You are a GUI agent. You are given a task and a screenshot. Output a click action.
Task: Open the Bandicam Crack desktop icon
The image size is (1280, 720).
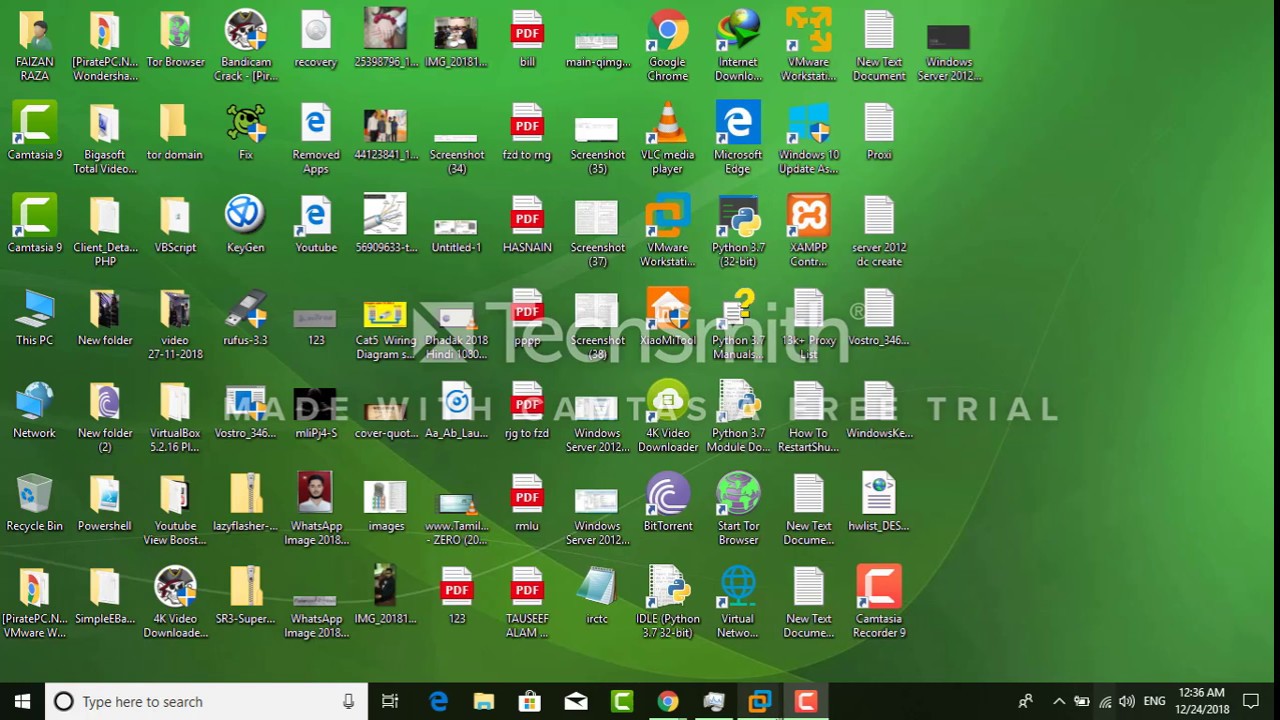245,45
